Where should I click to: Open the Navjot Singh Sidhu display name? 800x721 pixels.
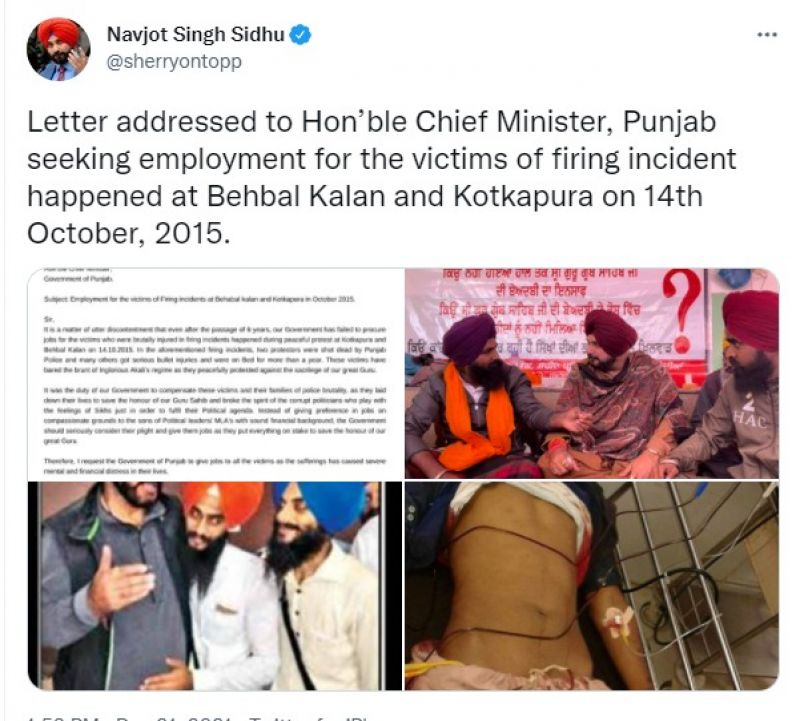[x=195, y=35]
